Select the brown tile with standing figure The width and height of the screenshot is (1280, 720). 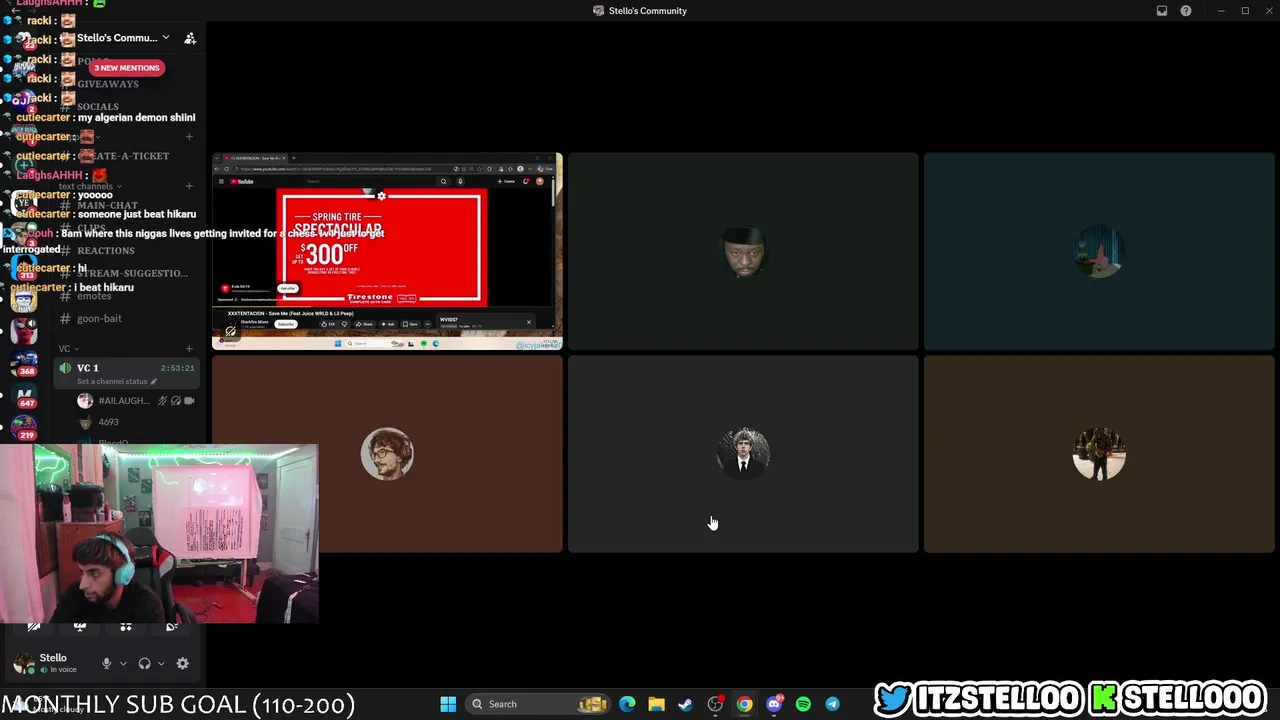(x=1099, y=454)
